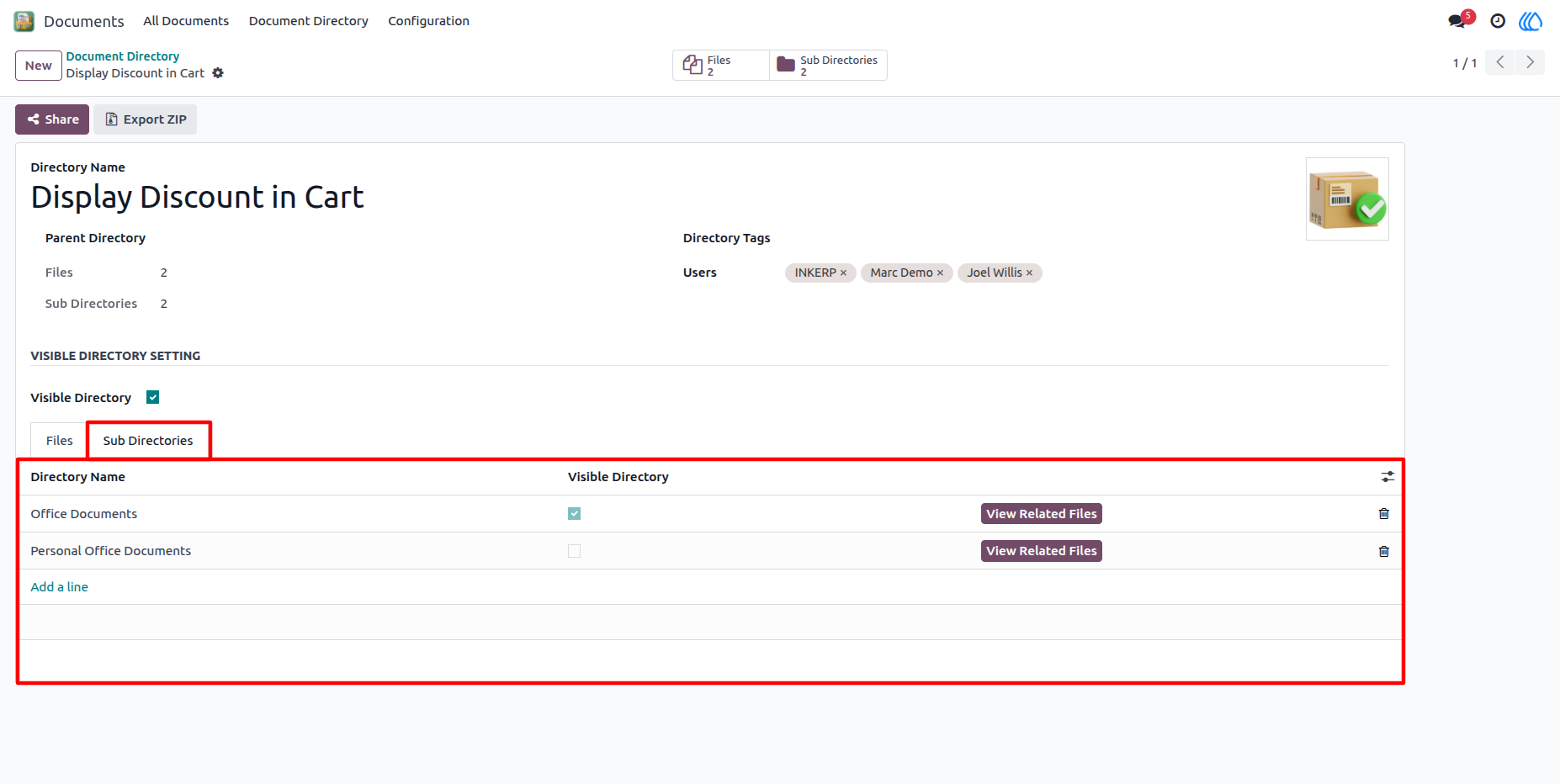View related files for Personal Office Documents
The image size is (1560, 784).
1042,551
